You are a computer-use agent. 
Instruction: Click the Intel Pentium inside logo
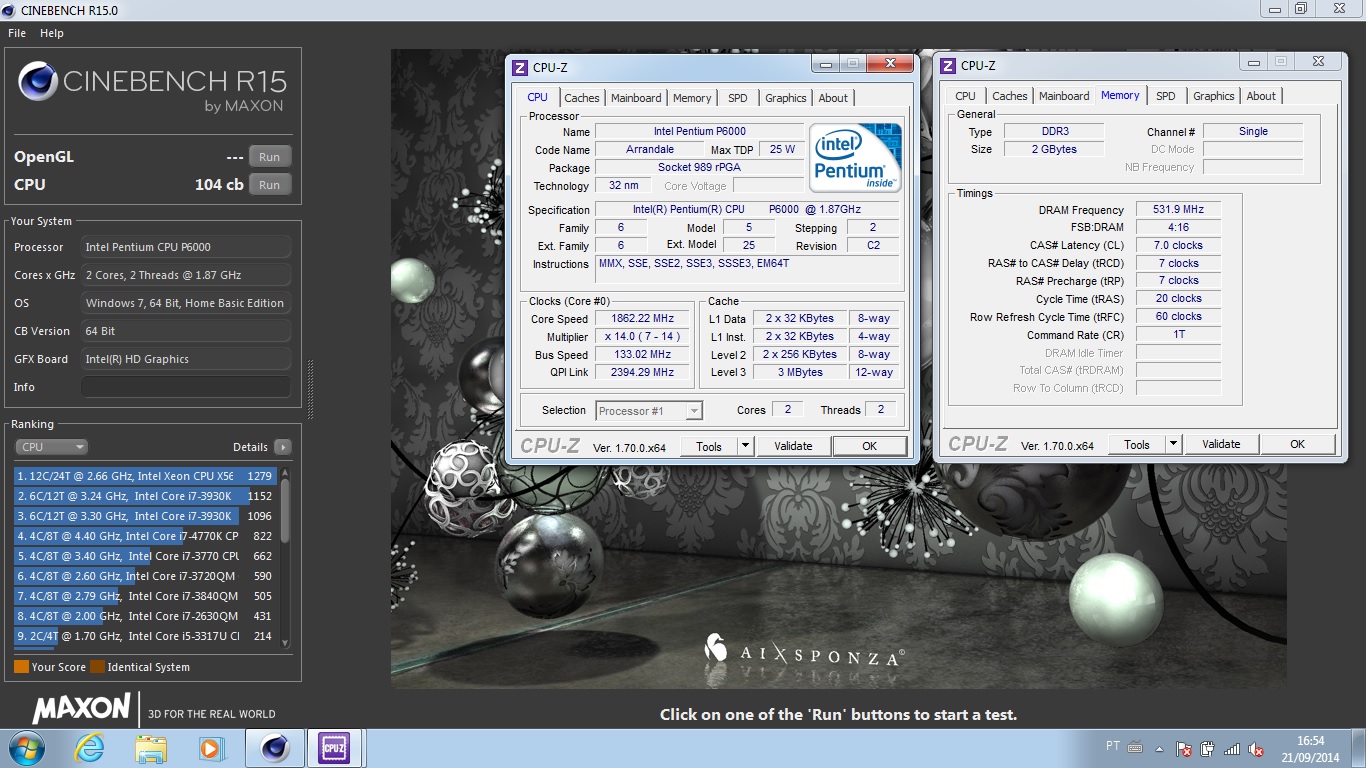click(855, 157)
